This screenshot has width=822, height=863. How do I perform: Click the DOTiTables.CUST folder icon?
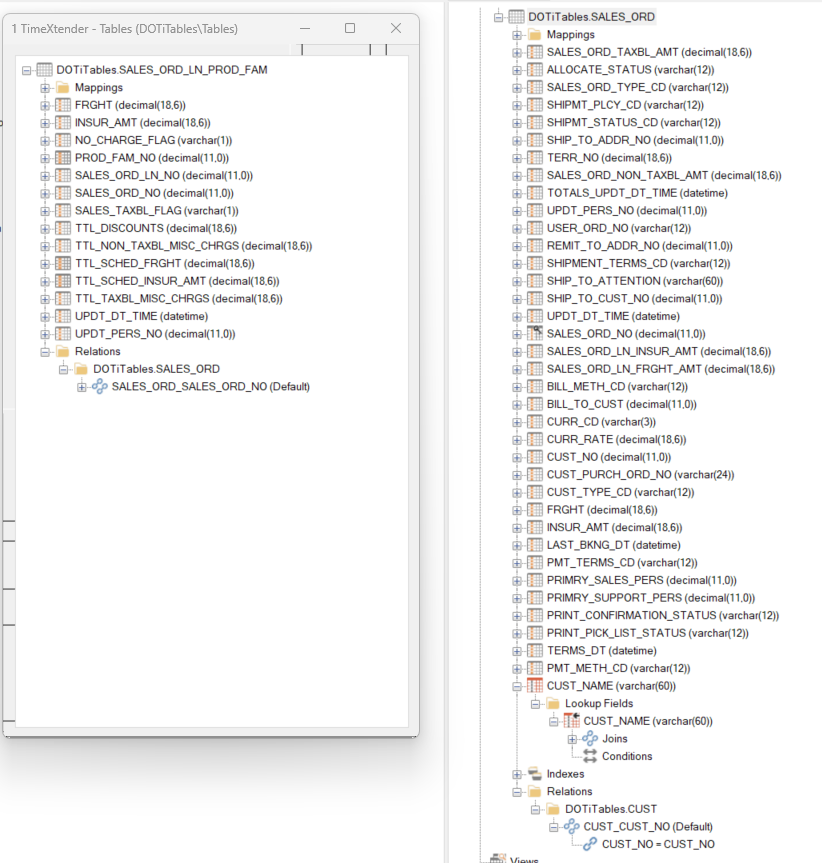click(x=553, y=809)
